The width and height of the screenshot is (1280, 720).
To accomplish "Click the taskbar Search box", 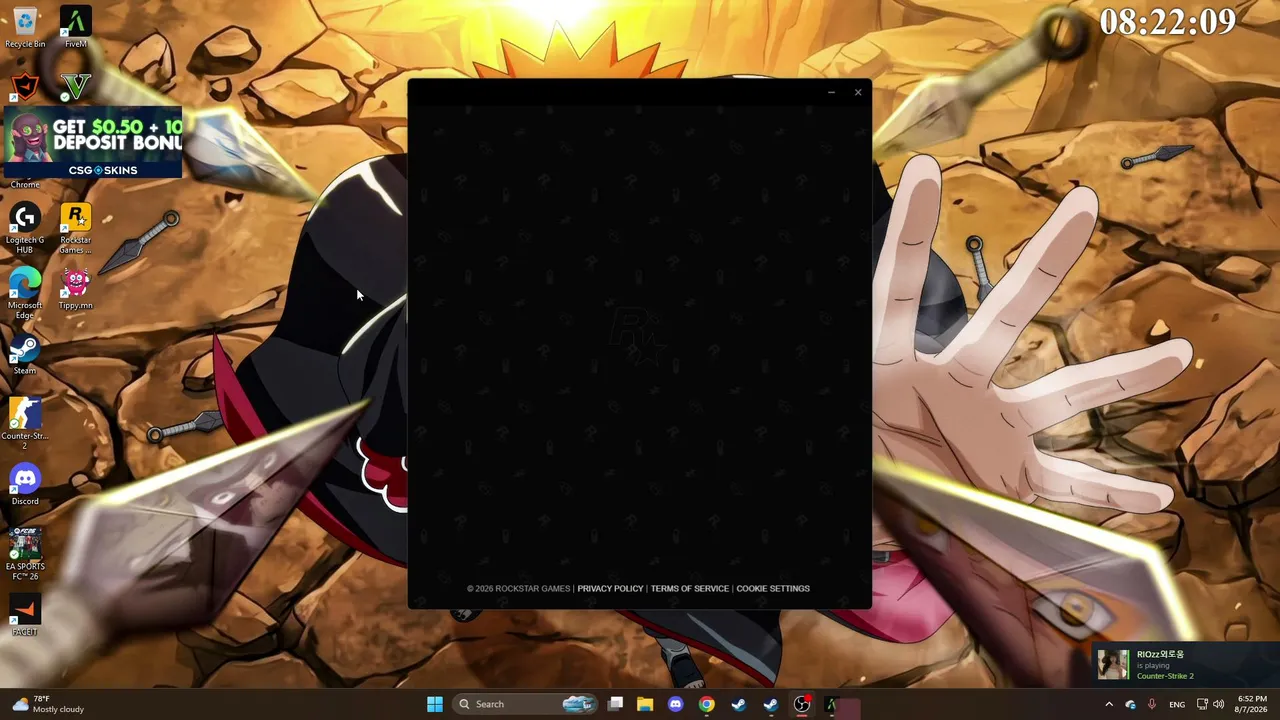I will (527, 704).
